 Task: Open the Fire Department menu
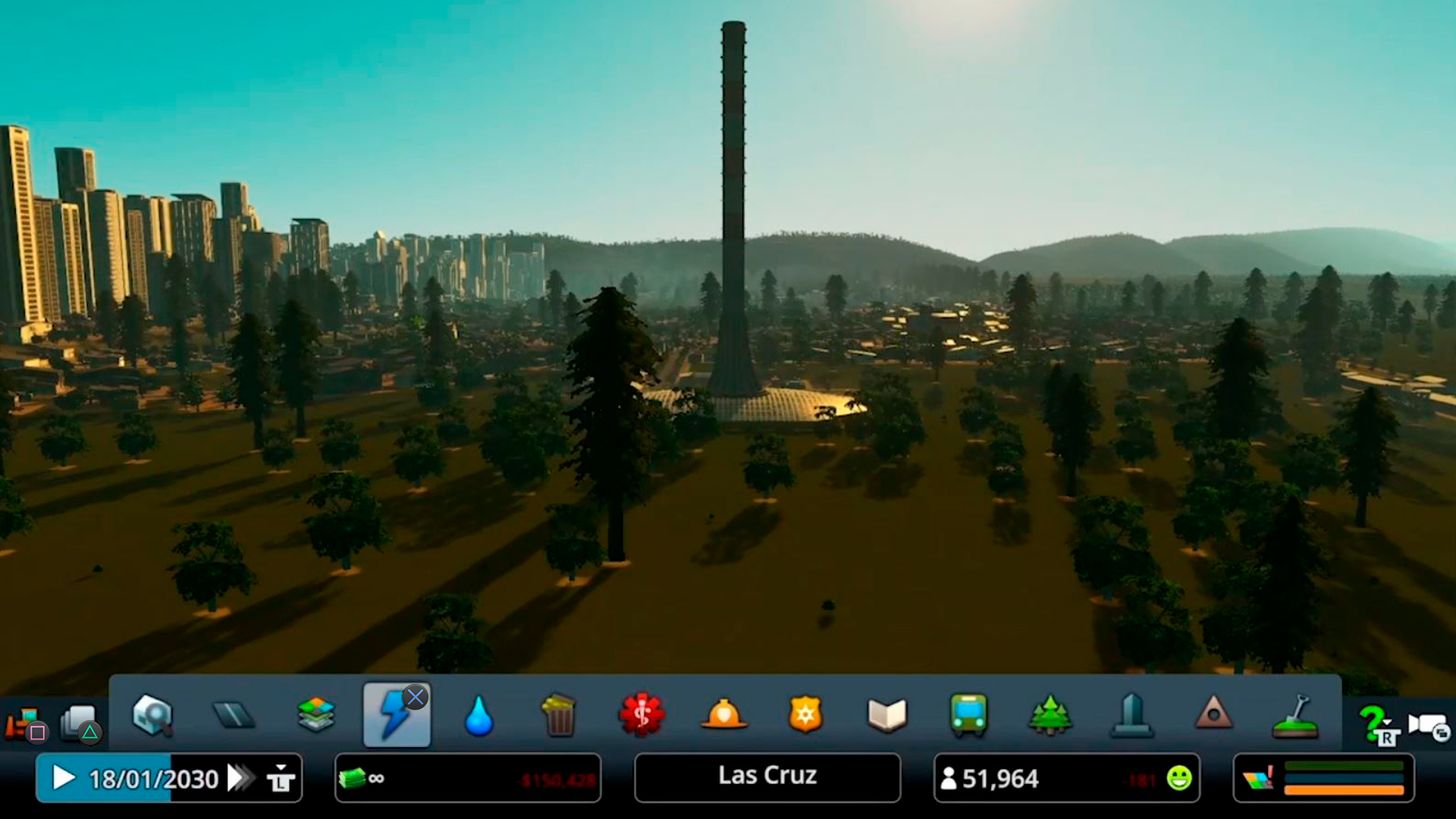pyautogui.click(x=724, y=714)
